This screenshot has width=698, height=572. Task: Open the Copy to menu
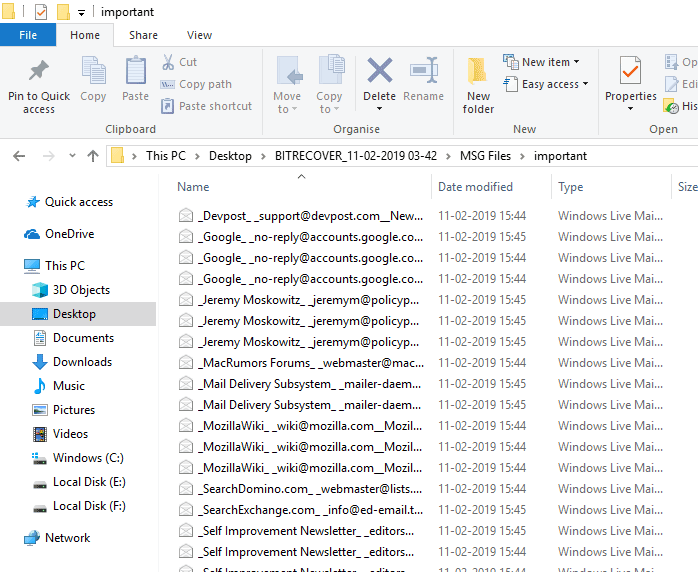pos(329,85)
